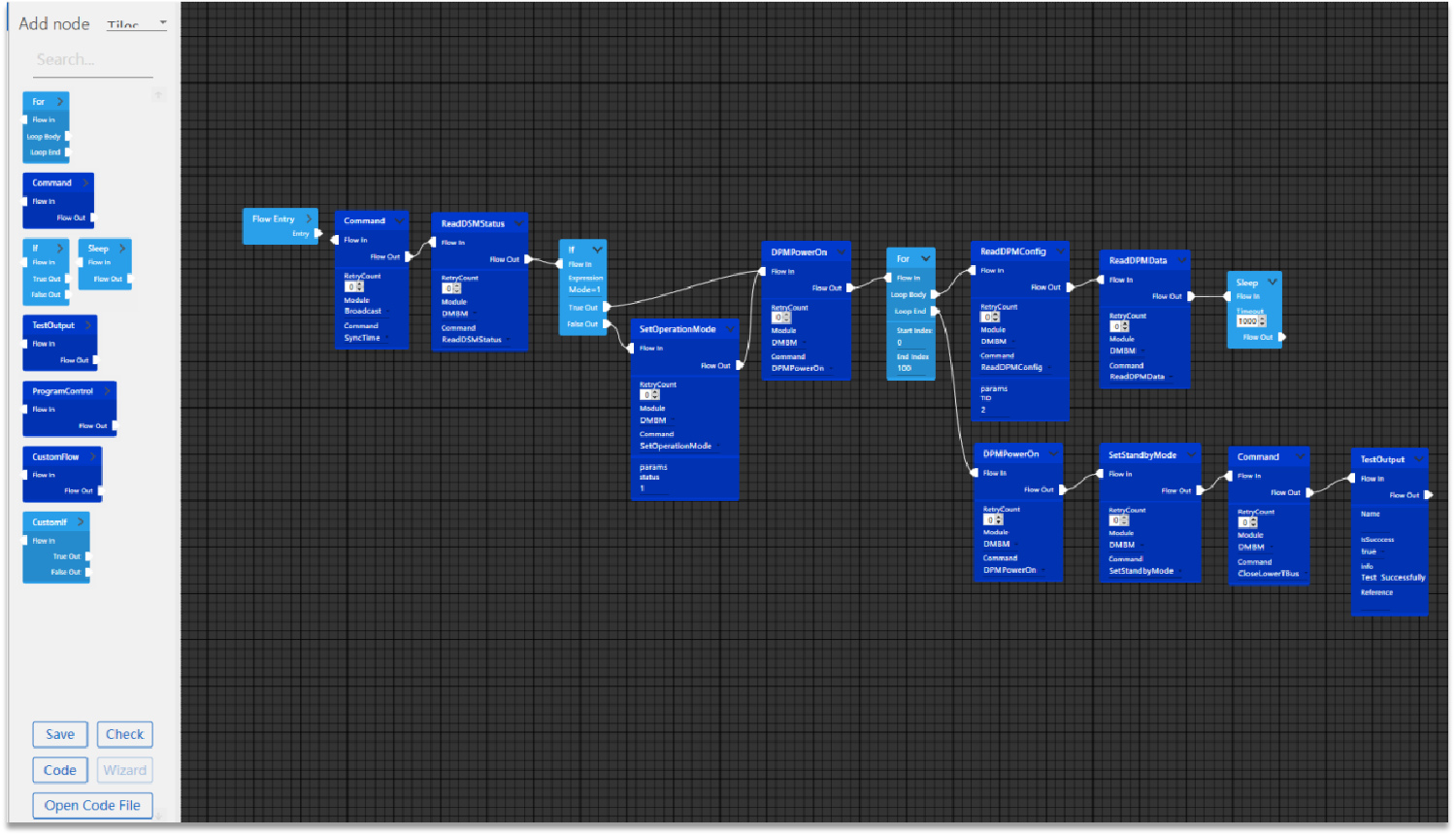Click Flow Out port of SetOperationMode node
Image resolution: width=1456 pixels, height=836 pixels.
739,365
